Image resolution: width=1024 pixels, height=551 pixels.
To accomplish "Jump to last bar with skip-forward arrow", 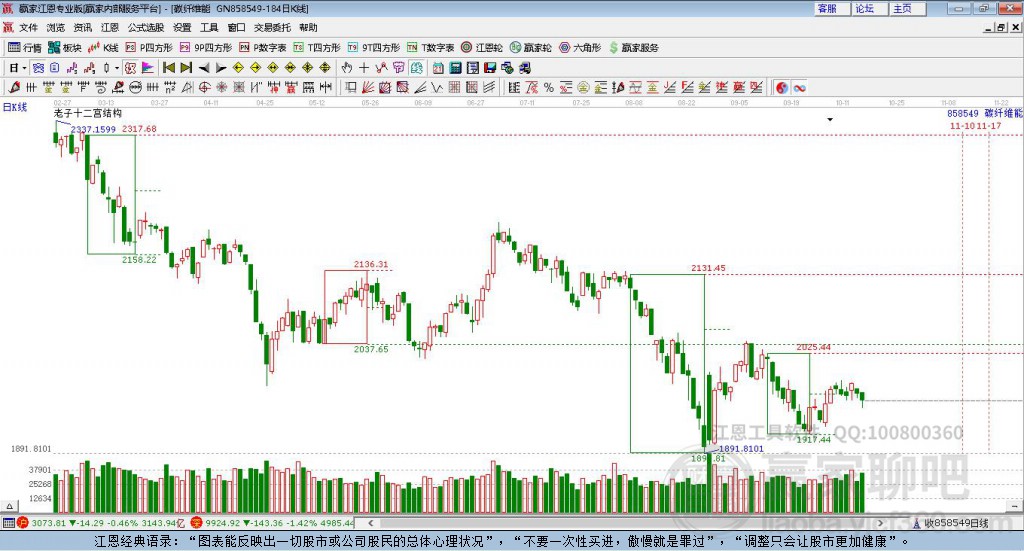I will tap(186, 68).
